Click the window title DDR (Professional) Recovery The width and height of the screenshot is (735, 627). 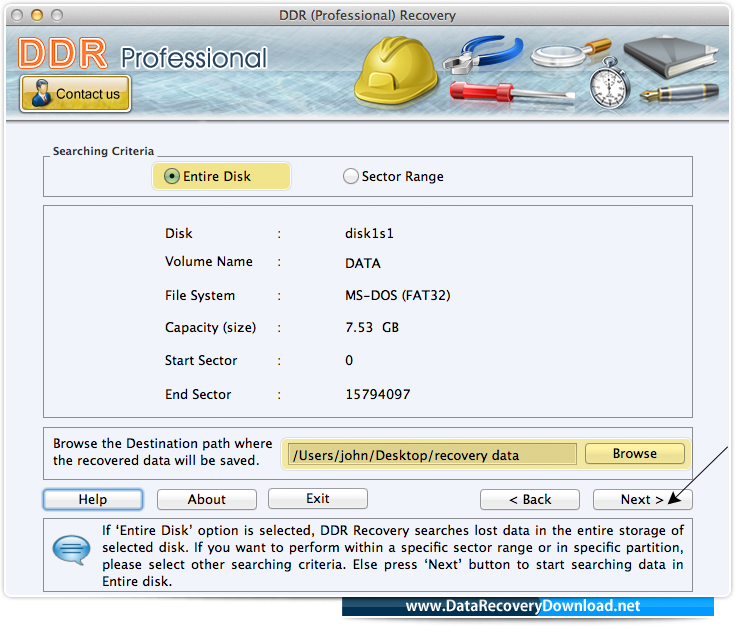(x=368, y=15)
